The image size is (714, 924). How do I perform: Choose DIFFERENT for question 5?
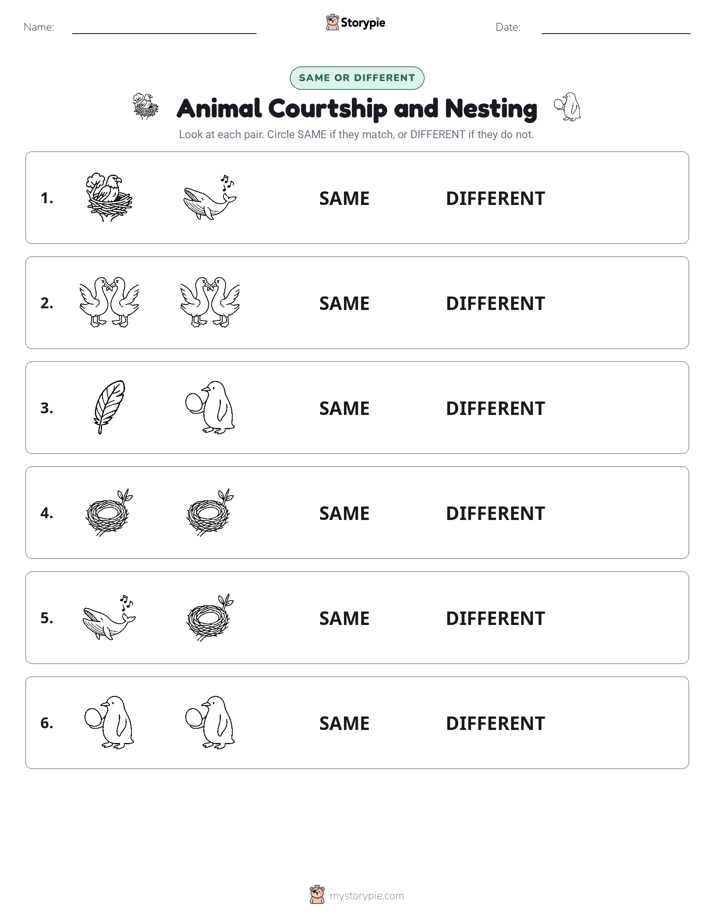click(495, 618)
